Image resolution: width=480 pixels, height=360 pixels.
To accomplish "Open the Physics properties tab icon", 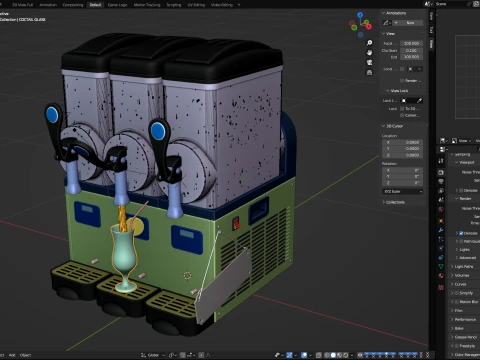I will click(441, 248).
